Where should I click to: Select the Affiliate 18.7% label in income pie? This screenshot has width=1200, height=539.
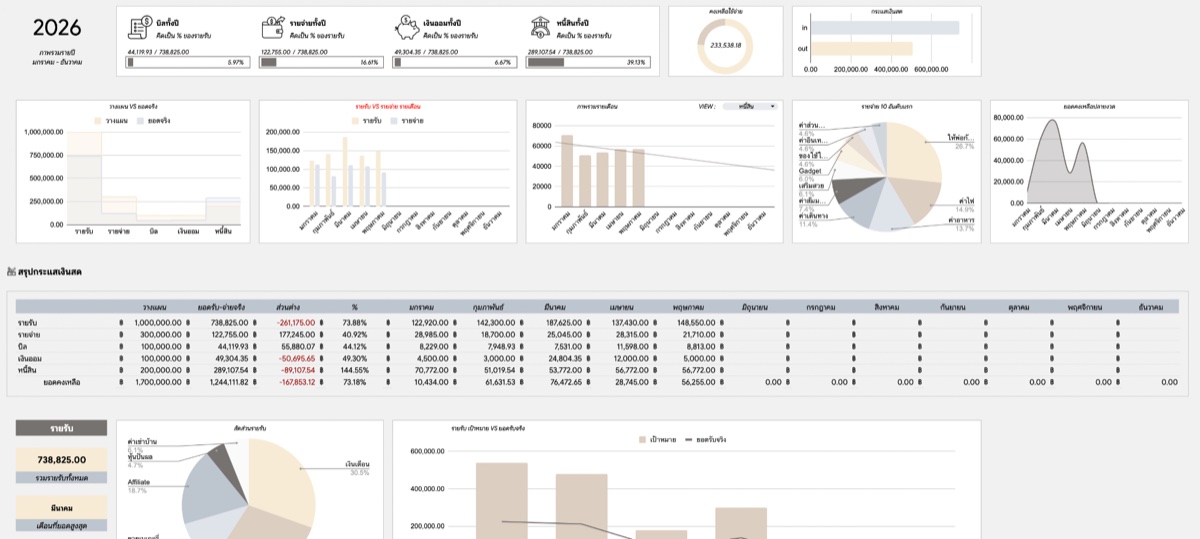(x=138, y=485)
